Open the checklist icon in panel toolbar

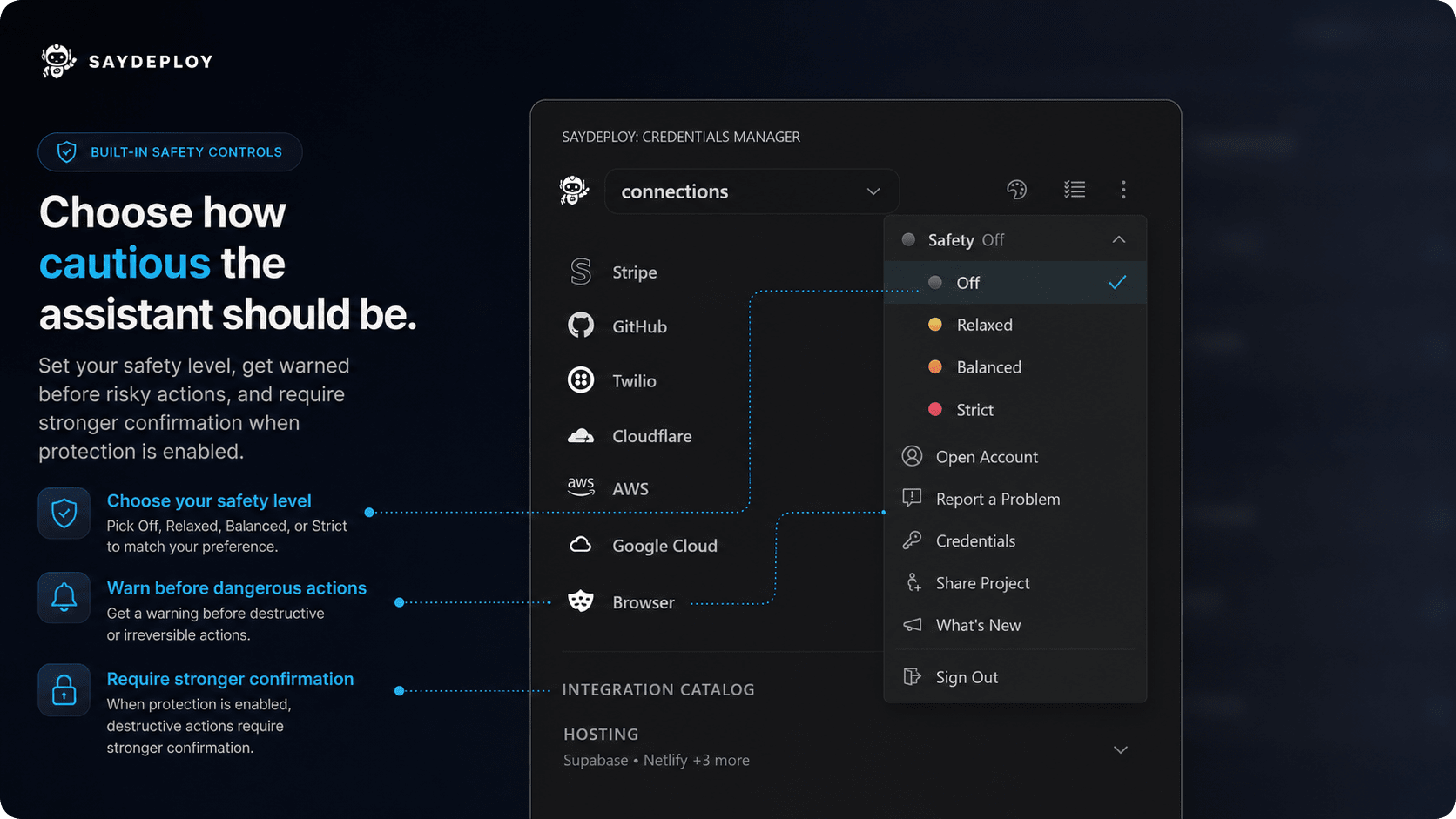[1075, 190]
